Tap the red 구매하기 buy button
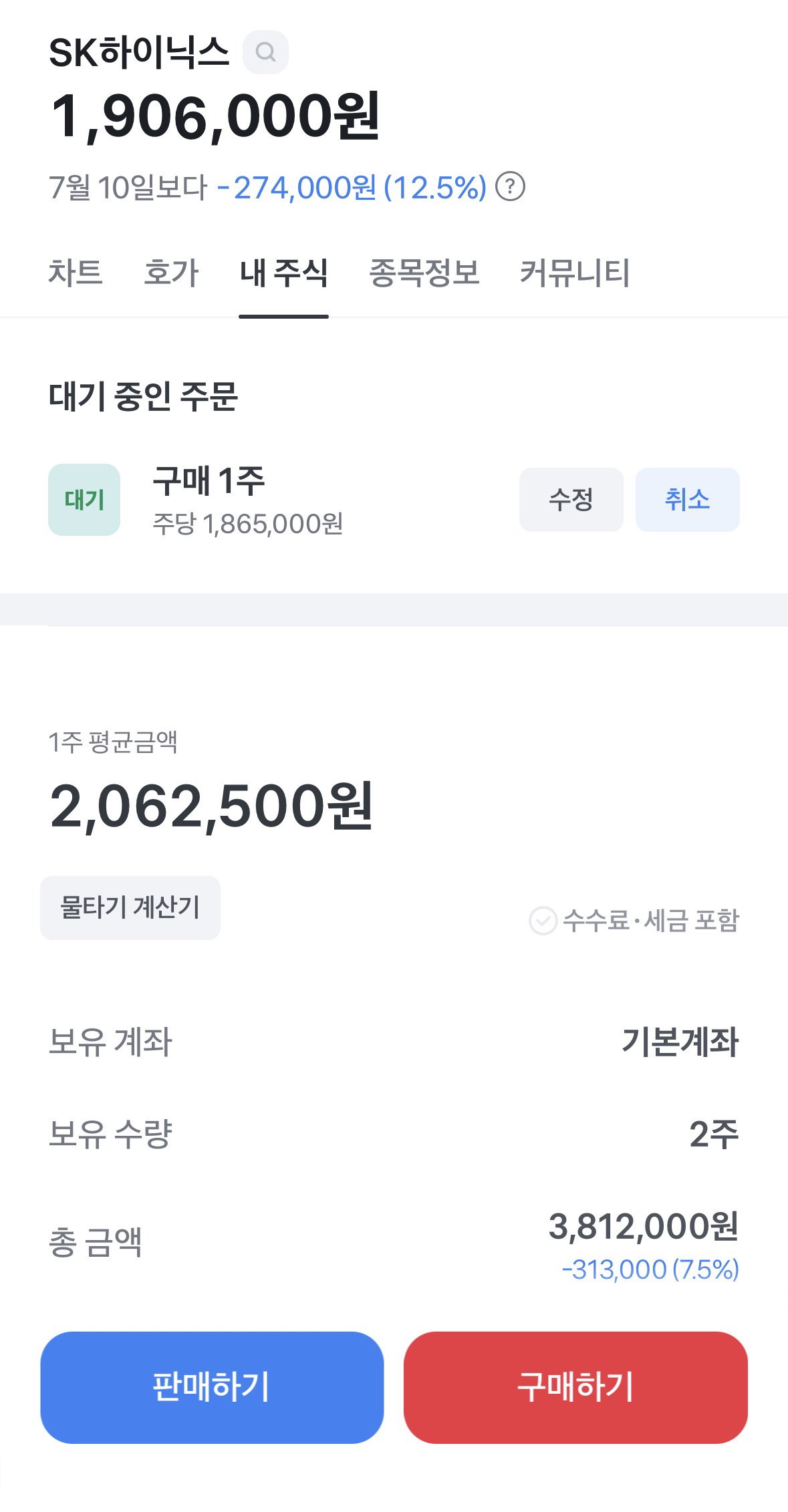The height and width of the screenshot is (1512, 788). (x=575, y=1388)
